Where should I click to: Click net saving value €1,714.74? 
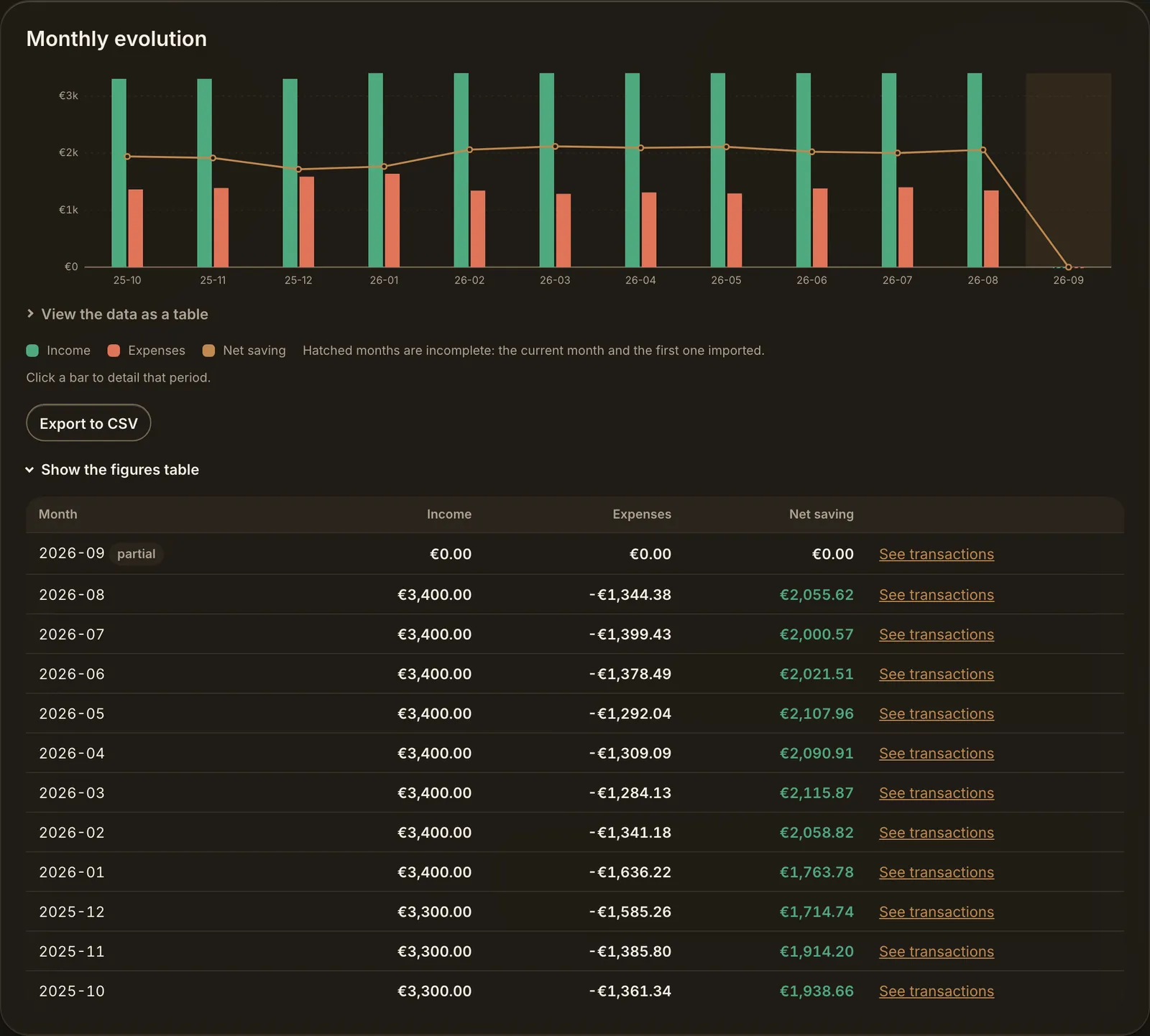[x=816, y=912]
